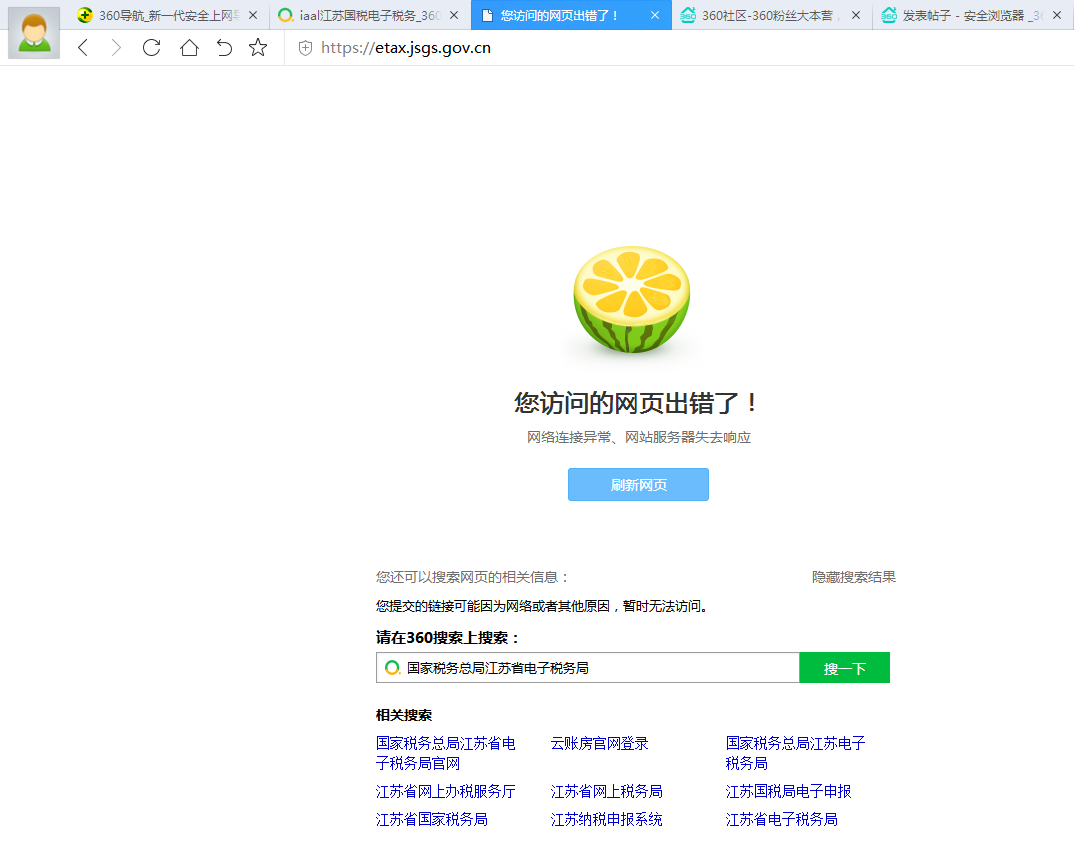This screenshot has height=845, width=1074.
Task: Click the back navigation arrow
Action: [x=83, y=47]
